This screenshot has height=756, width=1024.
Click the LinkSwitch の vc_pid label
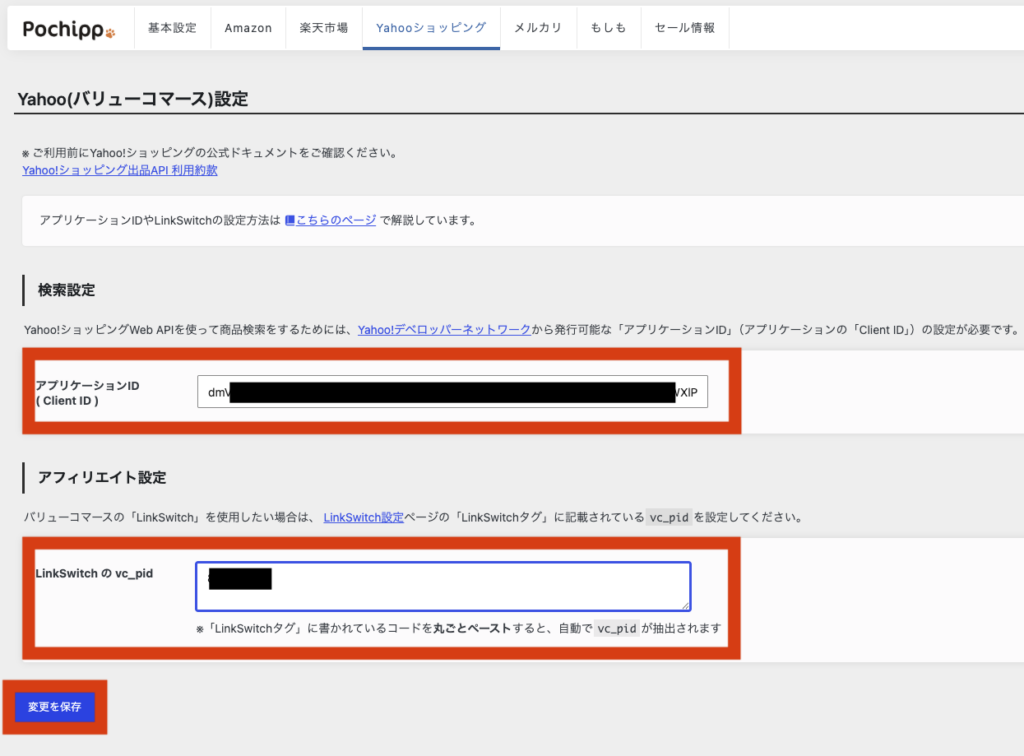click(x=94, y=574)
